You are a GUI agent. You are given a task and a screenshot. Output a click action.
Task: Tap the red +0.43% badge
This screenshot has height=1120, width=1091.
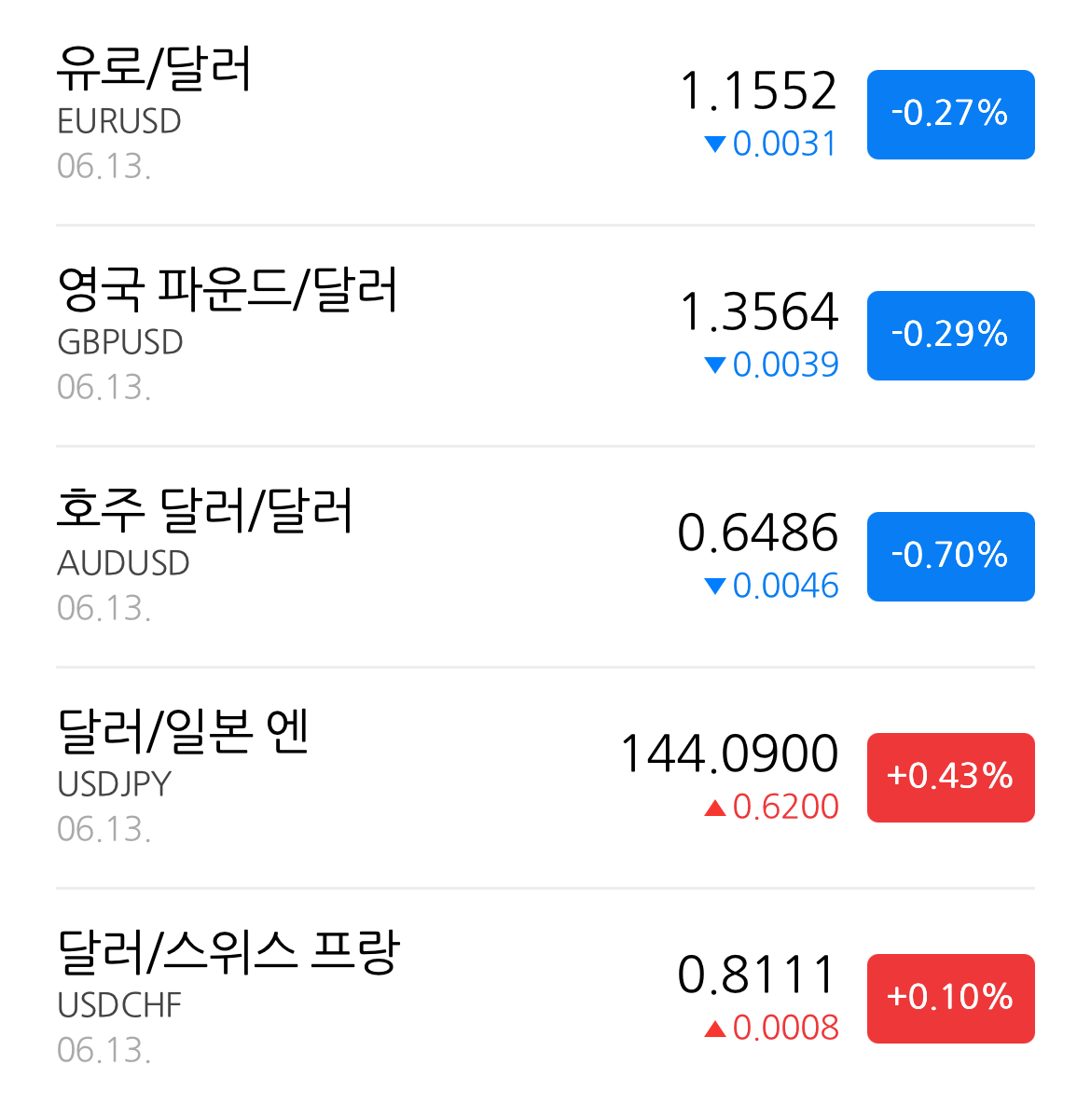950,778
